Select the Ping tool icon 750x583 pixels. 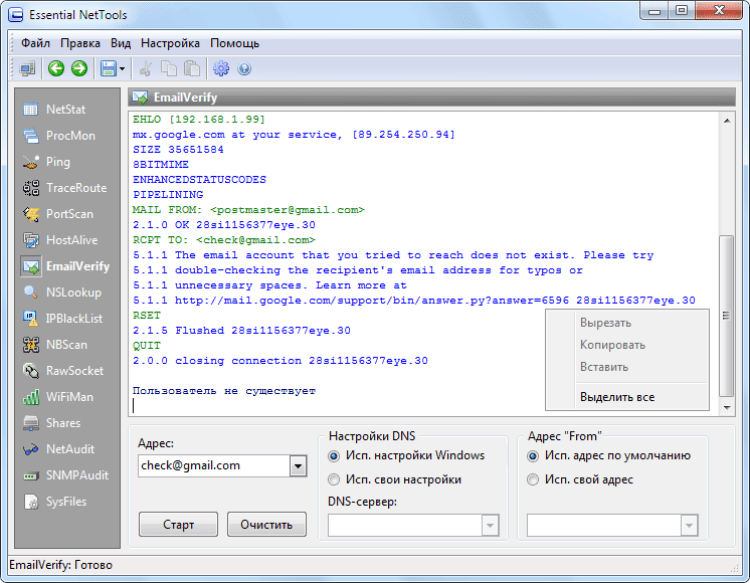(x=31, y=162)
